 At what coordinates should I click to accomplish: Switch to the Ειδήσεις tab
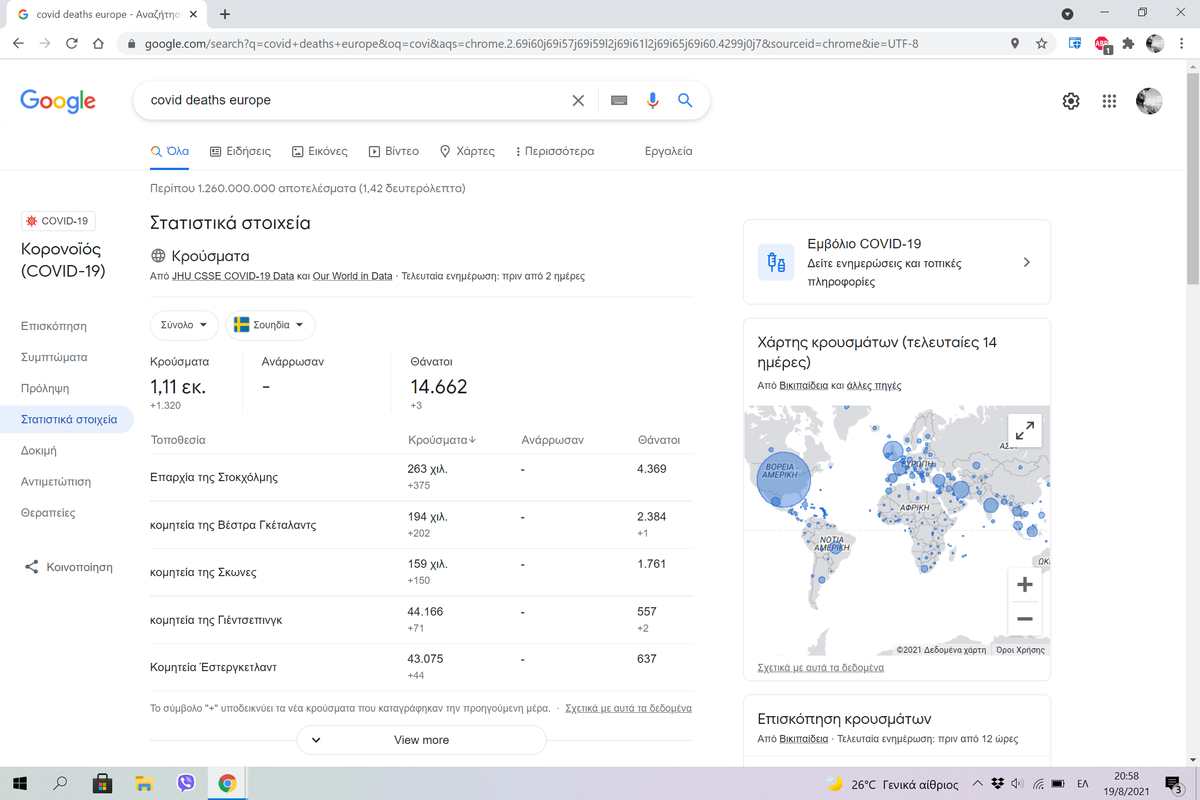click(240, 151)
